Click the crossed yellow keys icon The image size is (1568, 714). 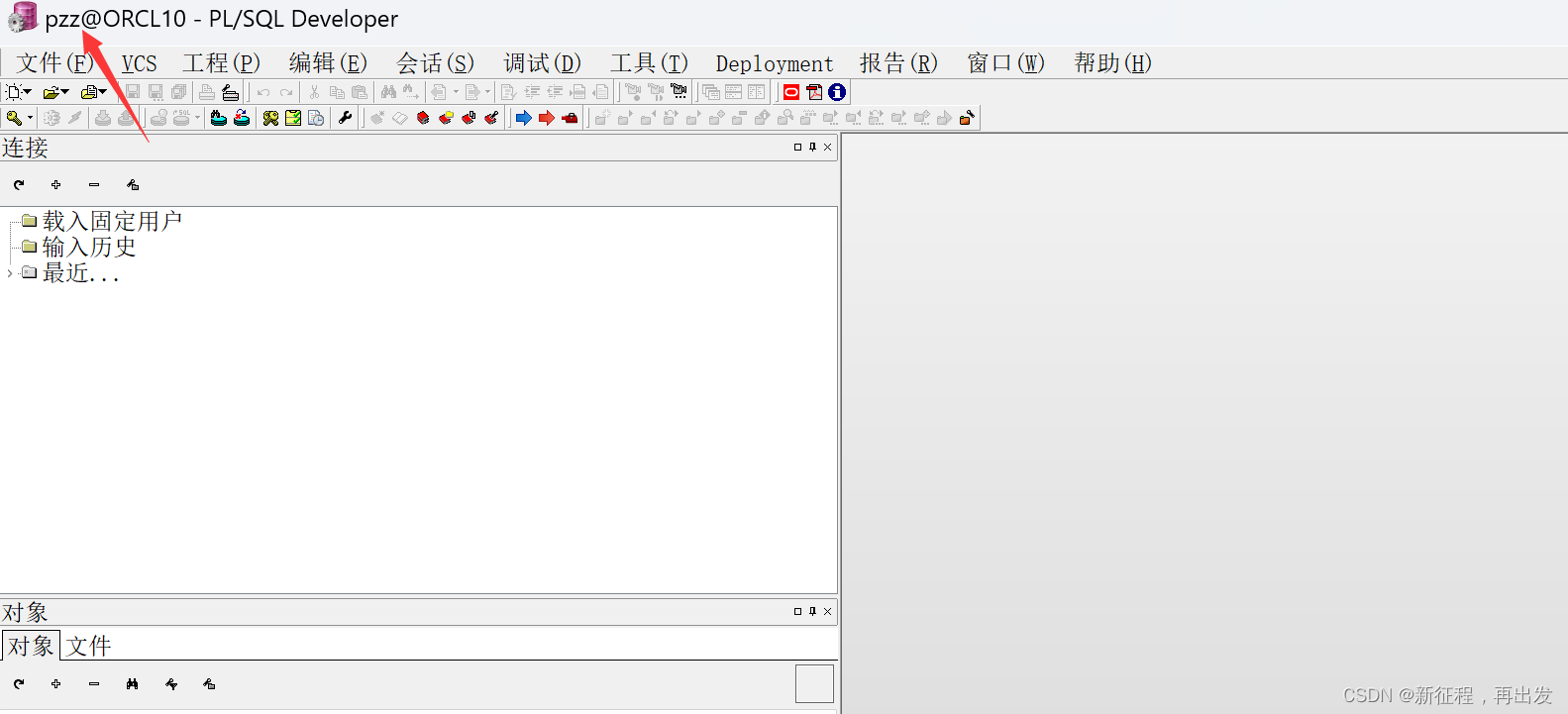[x=270, y=118]
